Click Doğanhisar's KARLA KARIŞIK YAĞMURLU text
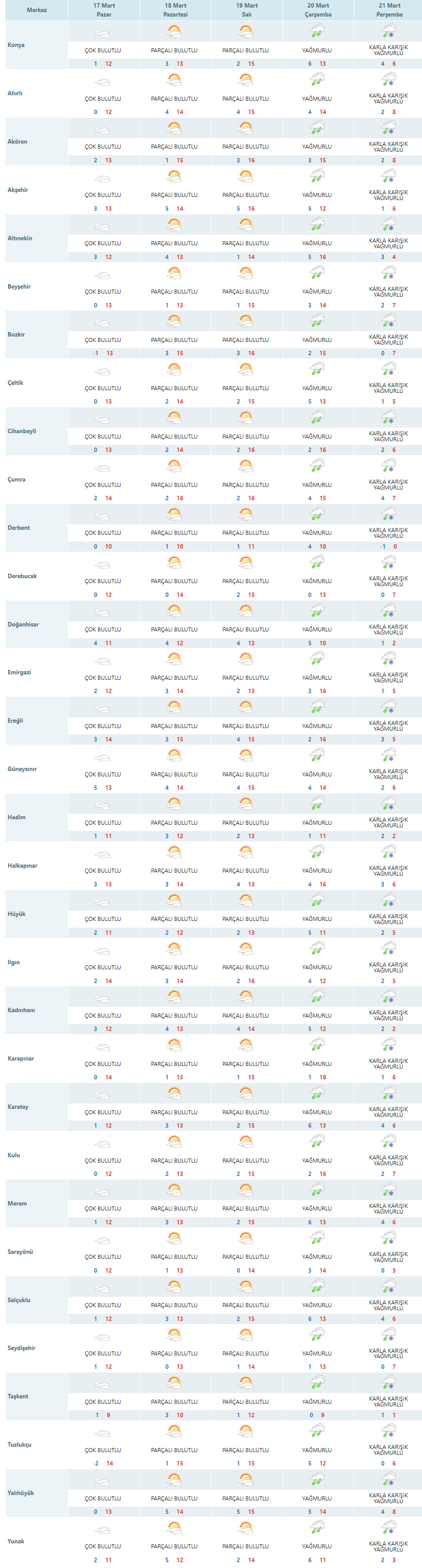This screenshot has height=1568, width=422. click(x=388, y=629)
